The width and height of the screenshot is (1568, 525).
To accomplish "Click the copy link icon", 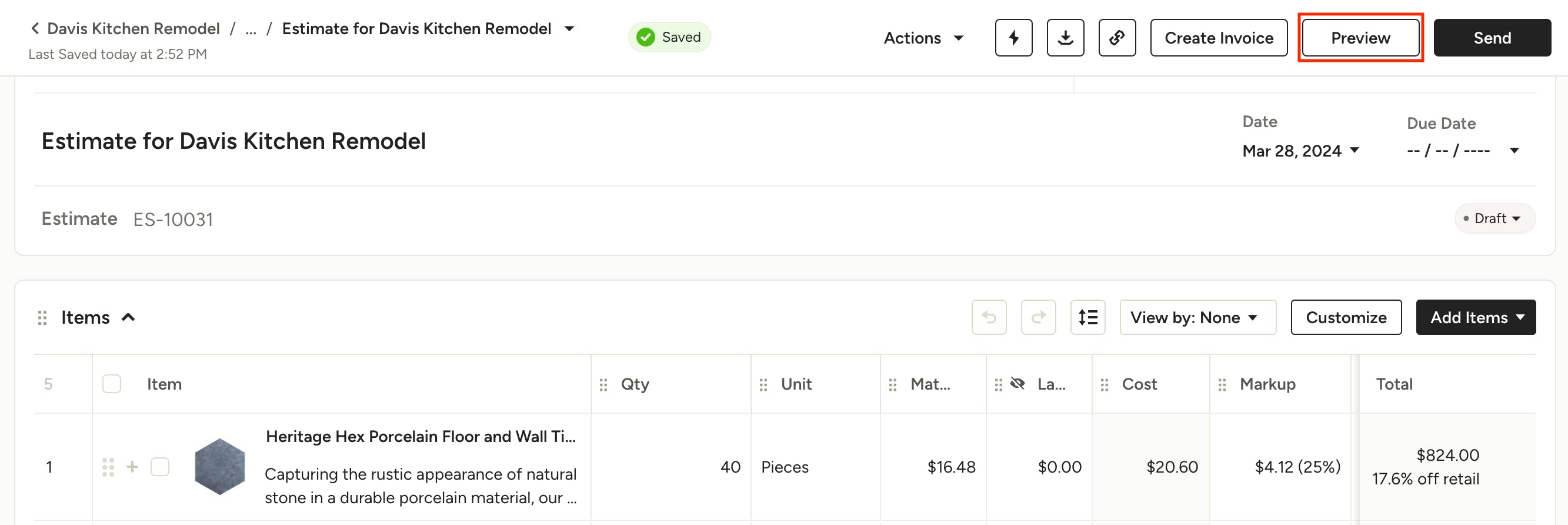I will pos(1117,38).
